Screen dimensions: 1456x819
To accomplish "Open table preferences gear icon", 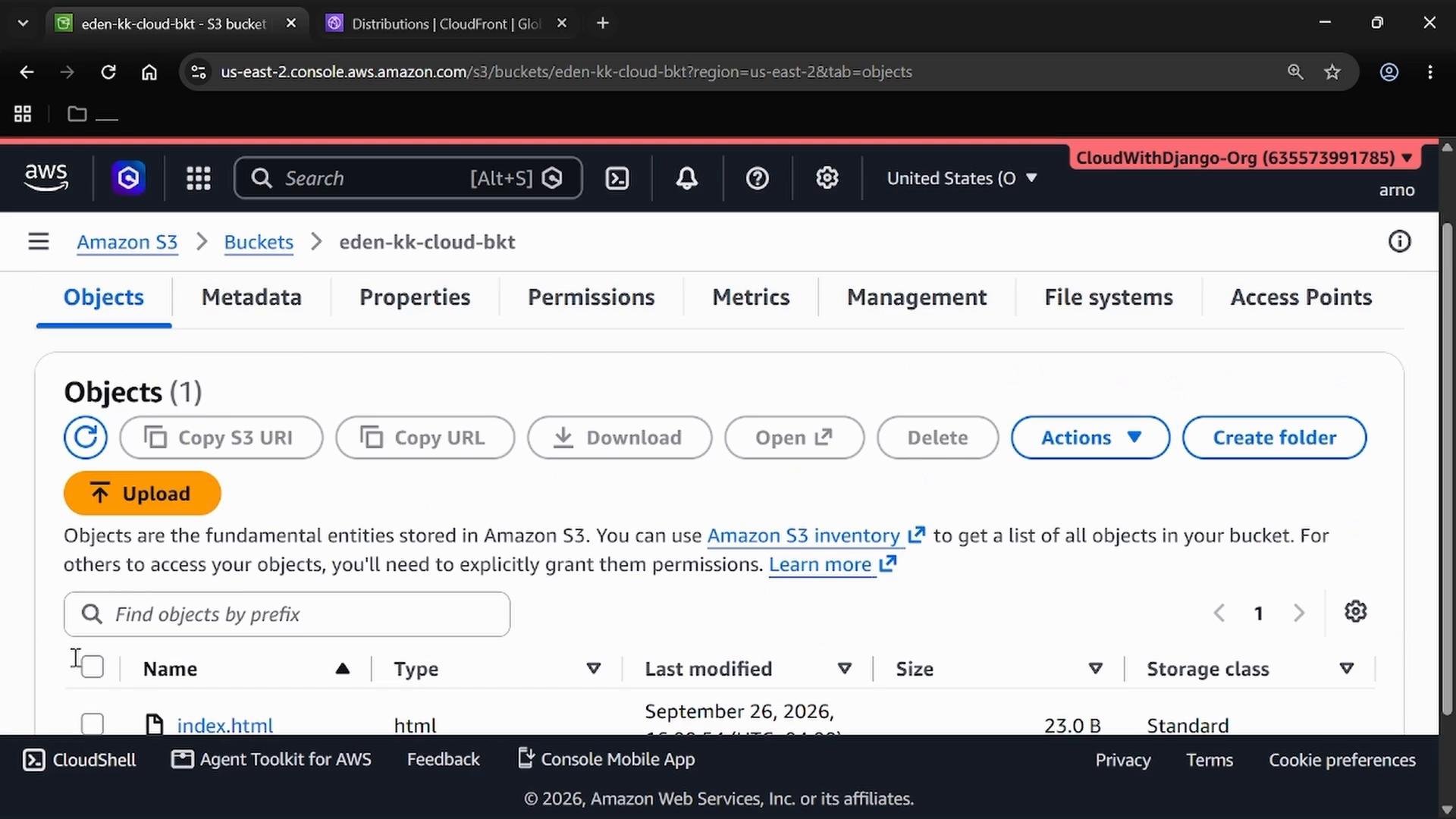I will pyautogui.click(x=1356, y=611).
